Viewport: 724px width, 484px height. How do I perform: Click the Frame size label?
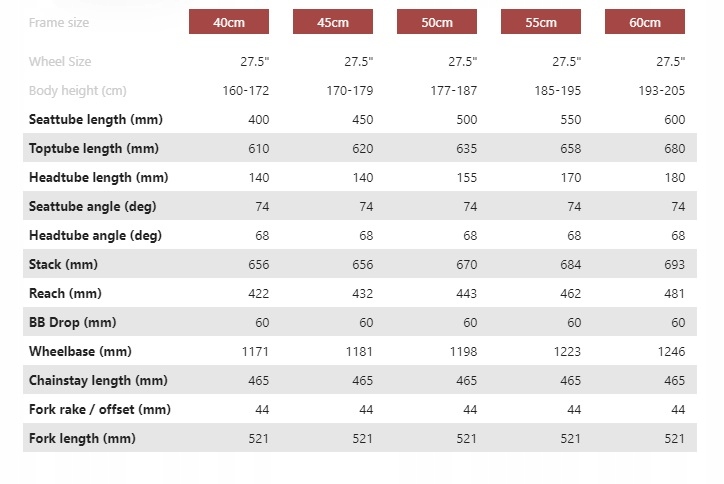click(59, 22)
